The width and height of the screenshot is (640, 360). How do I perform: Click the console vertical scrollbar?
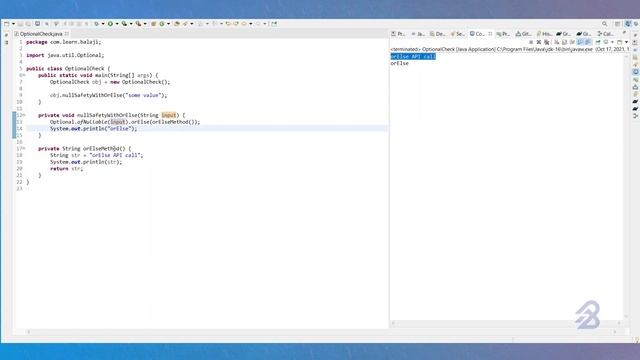(626, 186)
